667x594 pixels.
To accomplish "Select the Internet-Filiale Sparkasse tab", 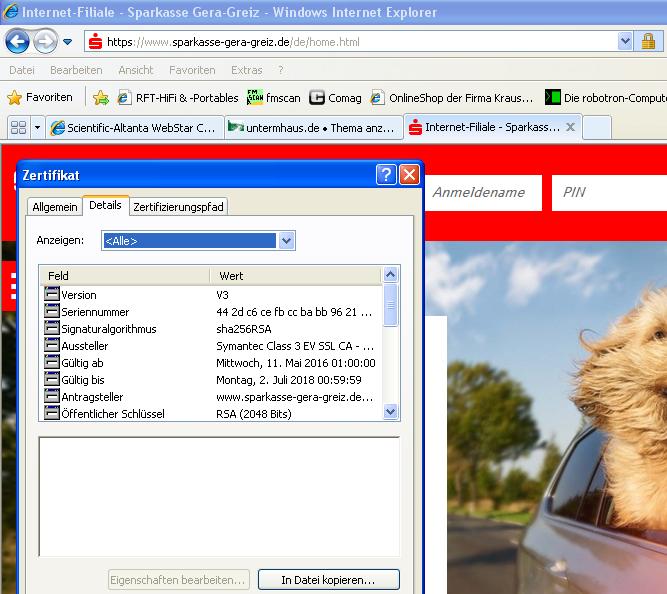I will [x=485, y=127].
